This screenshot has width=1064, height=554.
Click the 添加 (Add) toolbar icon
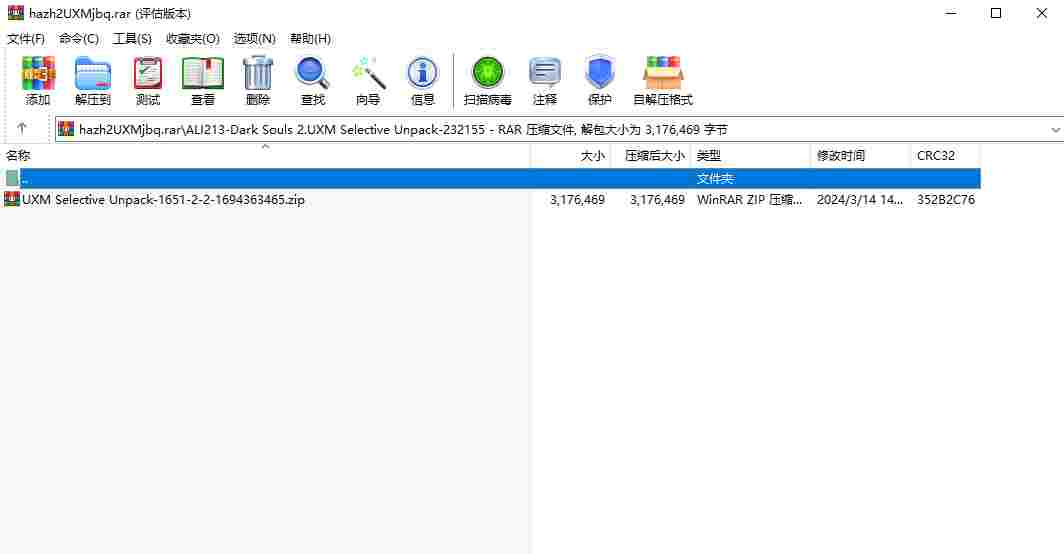pyautogui.click(x=38, y=81)
